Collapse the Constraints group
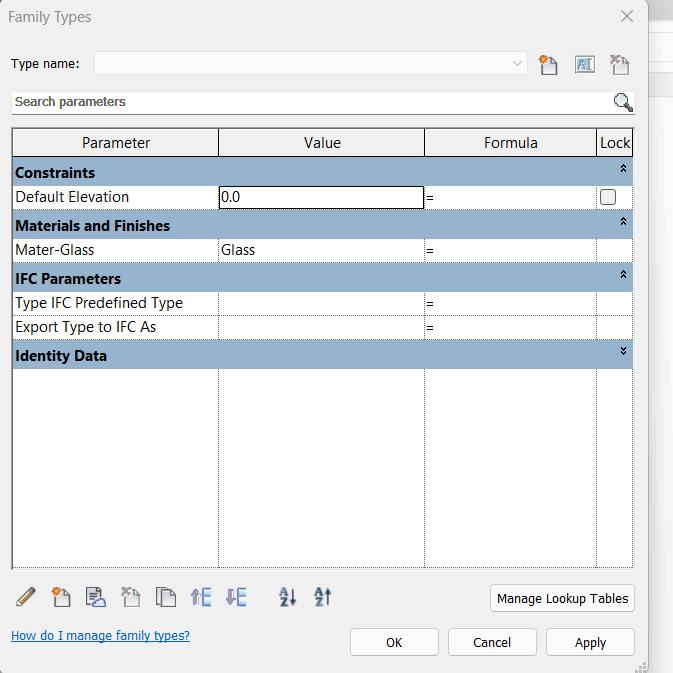The height and width of the screenshot is (673, 673). click(x=623, y=169)
